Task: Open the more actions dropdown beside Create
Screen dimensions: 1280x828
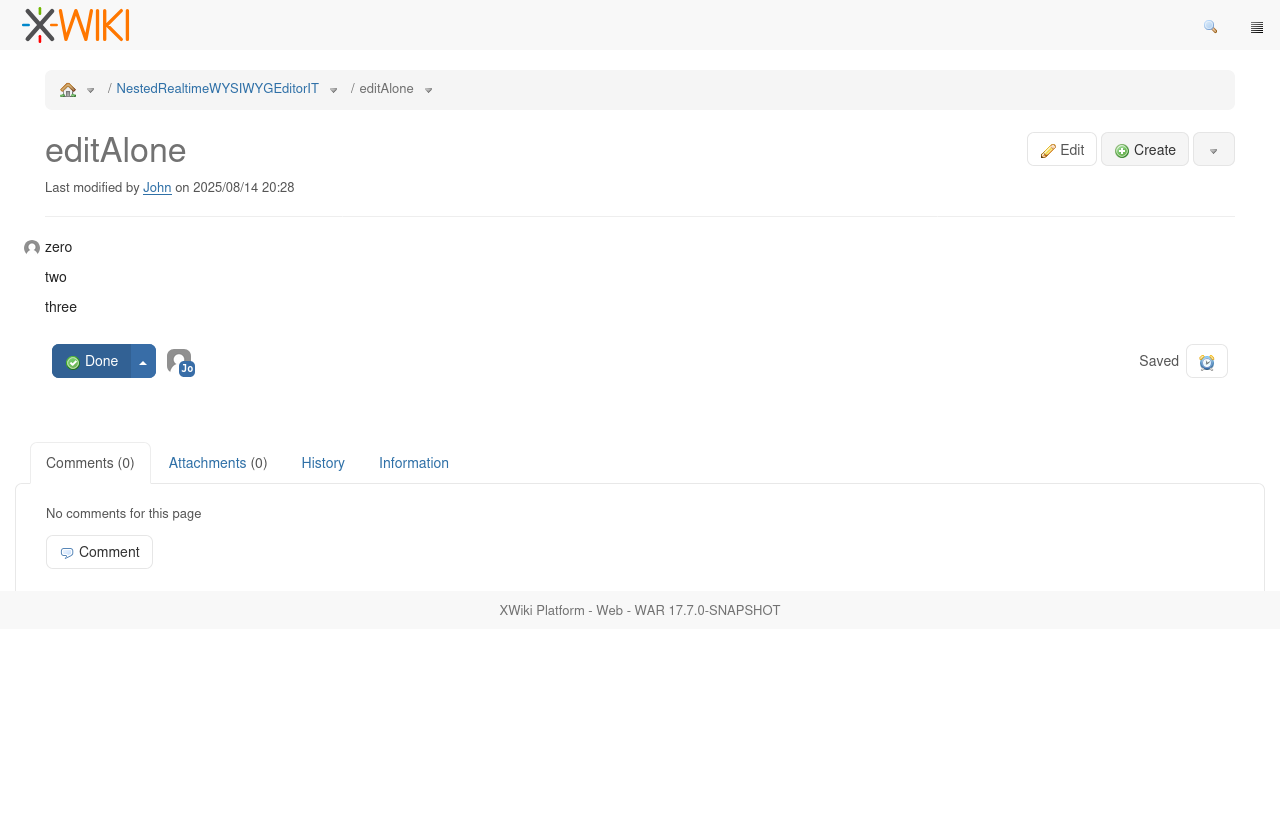Action: coord(1214,149)
